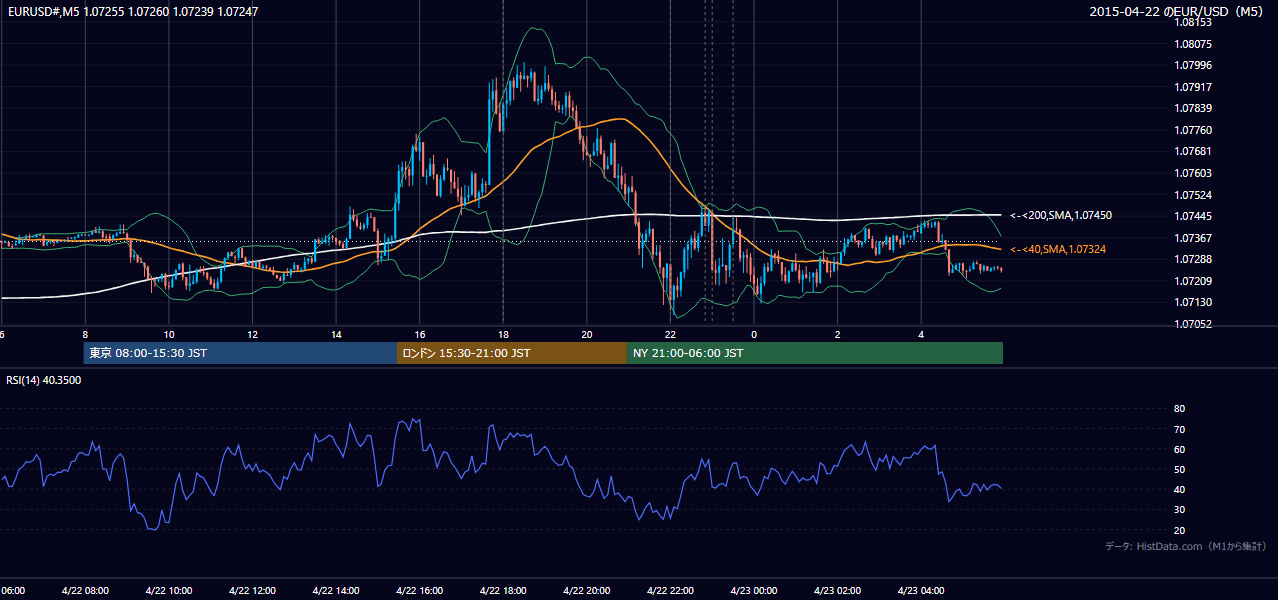The image size is (1278, 600).
Task: Click the 40 SMA 1.07324 label
Action: 1059,248
